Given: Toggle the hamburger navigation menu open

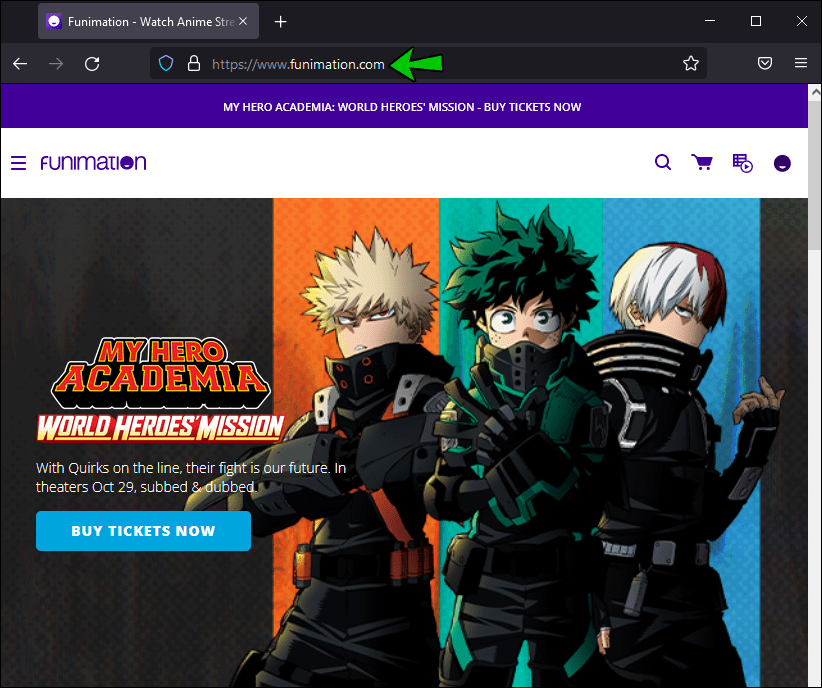Looking at the screenshot, I should click(x=18, y=162).
